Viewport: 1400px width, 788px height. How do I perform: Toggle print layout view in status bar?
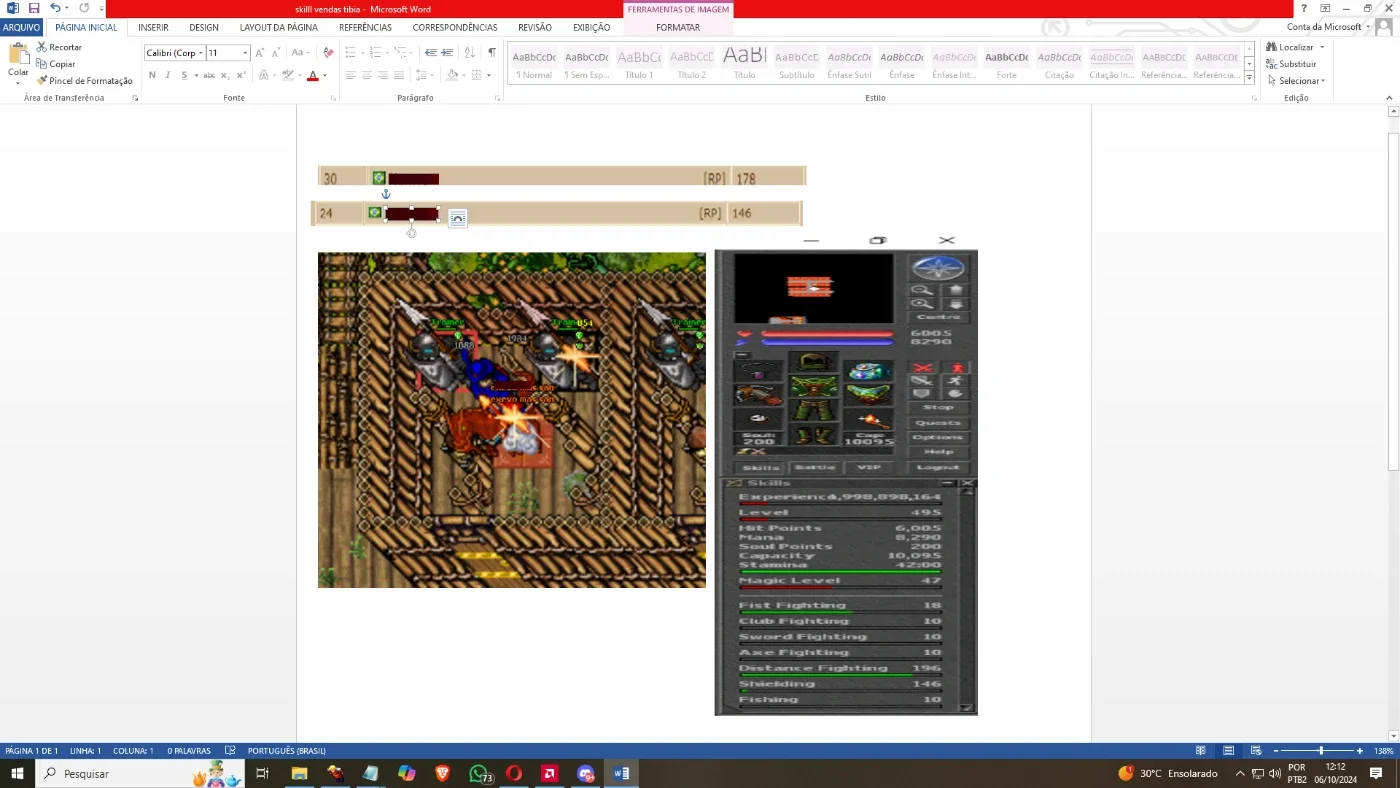[1228, 750]
